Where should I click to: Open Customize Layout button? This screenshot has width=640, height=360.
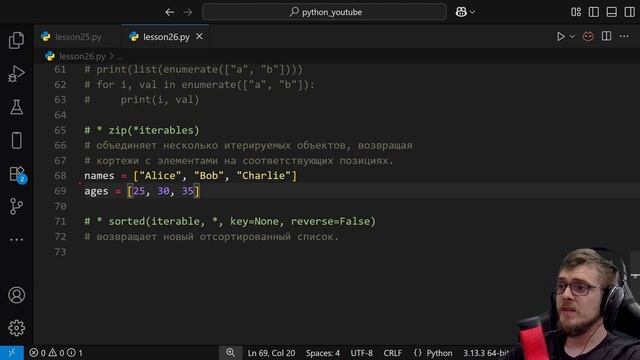576,12
